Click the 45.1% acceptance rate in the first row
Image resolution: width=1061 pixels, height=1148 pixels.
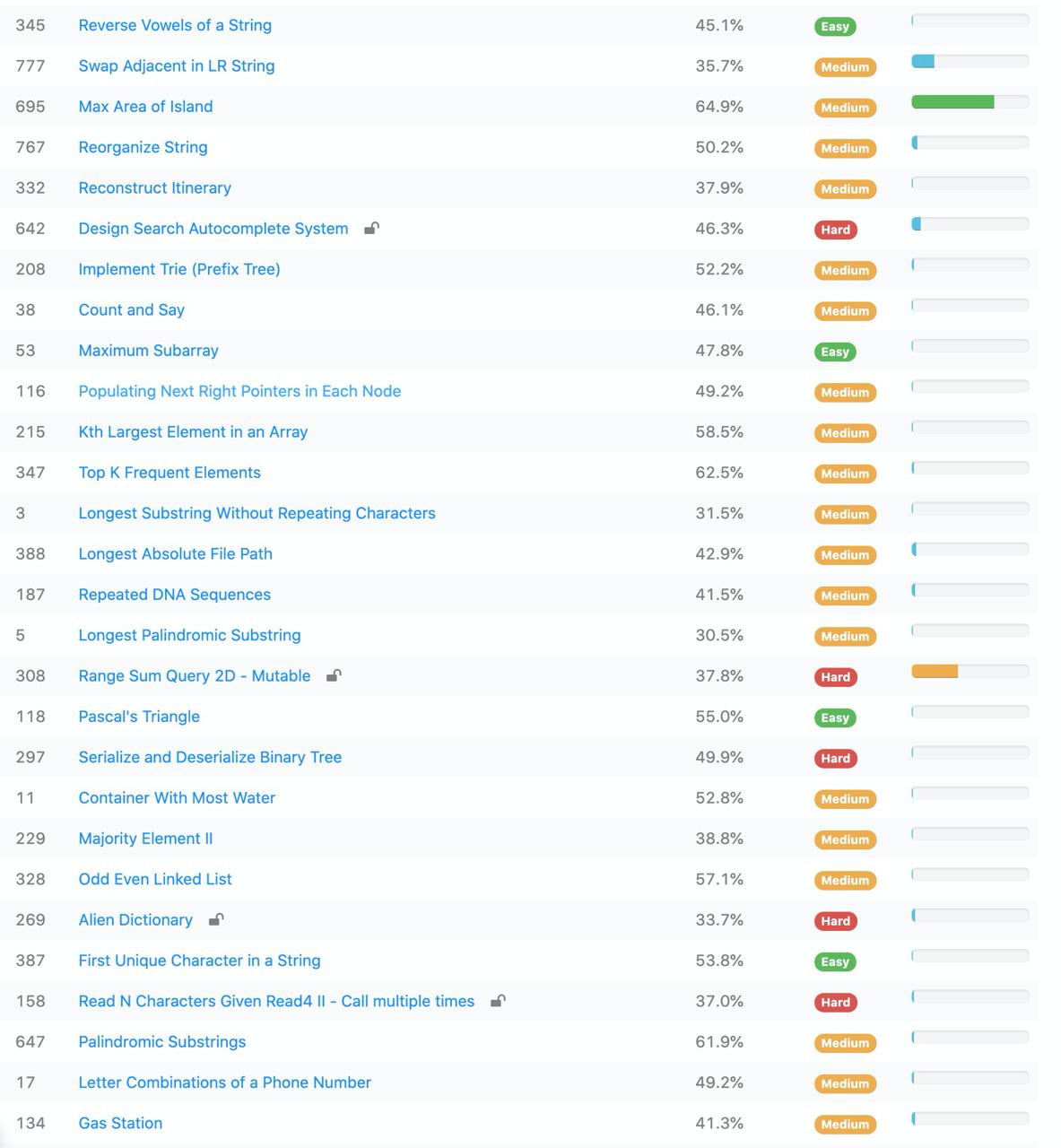coord(719,25)
